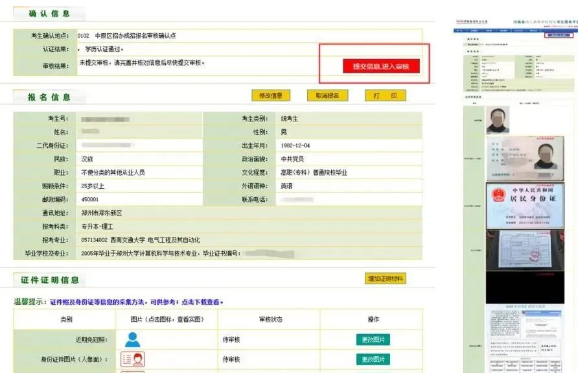Screen dimensions: 582x388
Task: Open the black image thumbnail
Action: click(525, 287)
